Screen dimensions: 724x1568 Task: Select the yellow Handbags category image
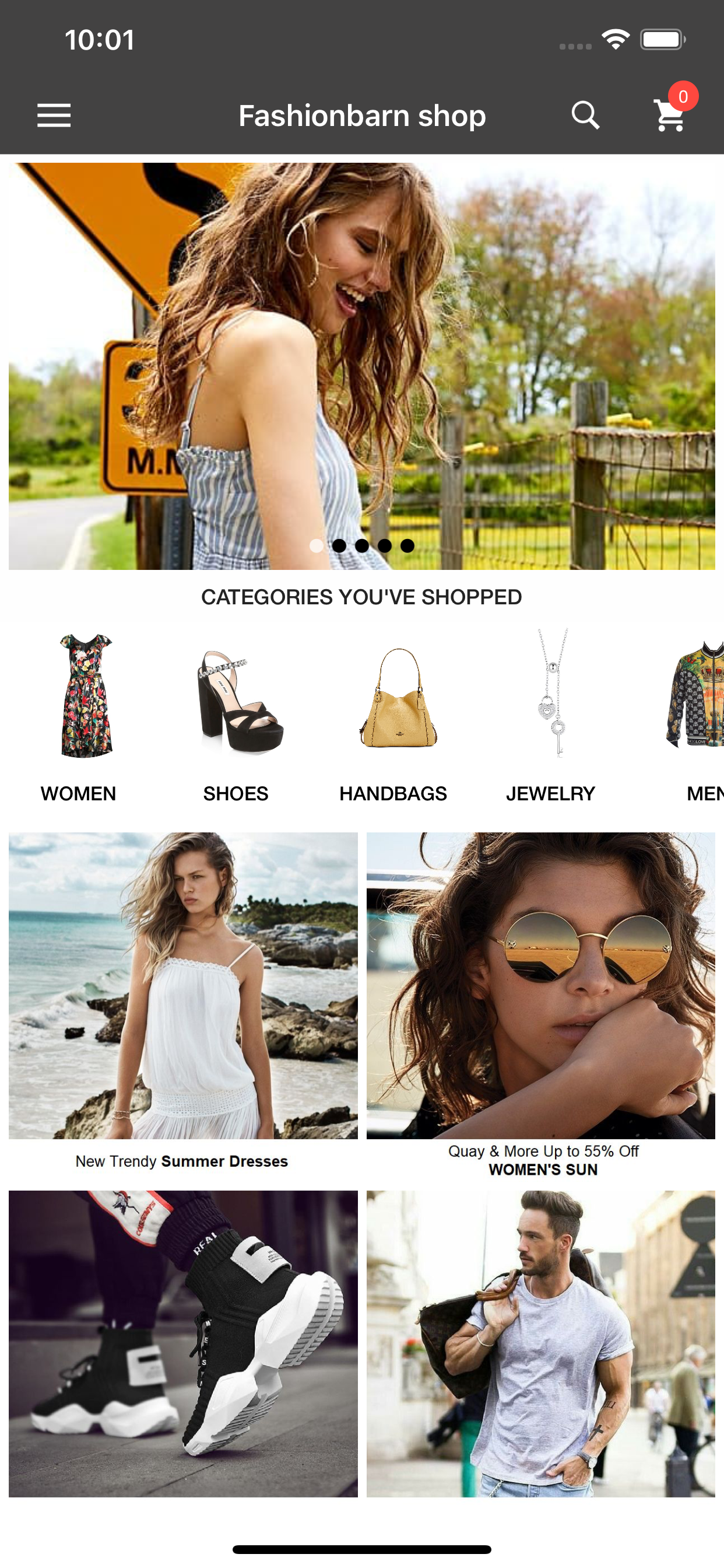coord(398,698)
